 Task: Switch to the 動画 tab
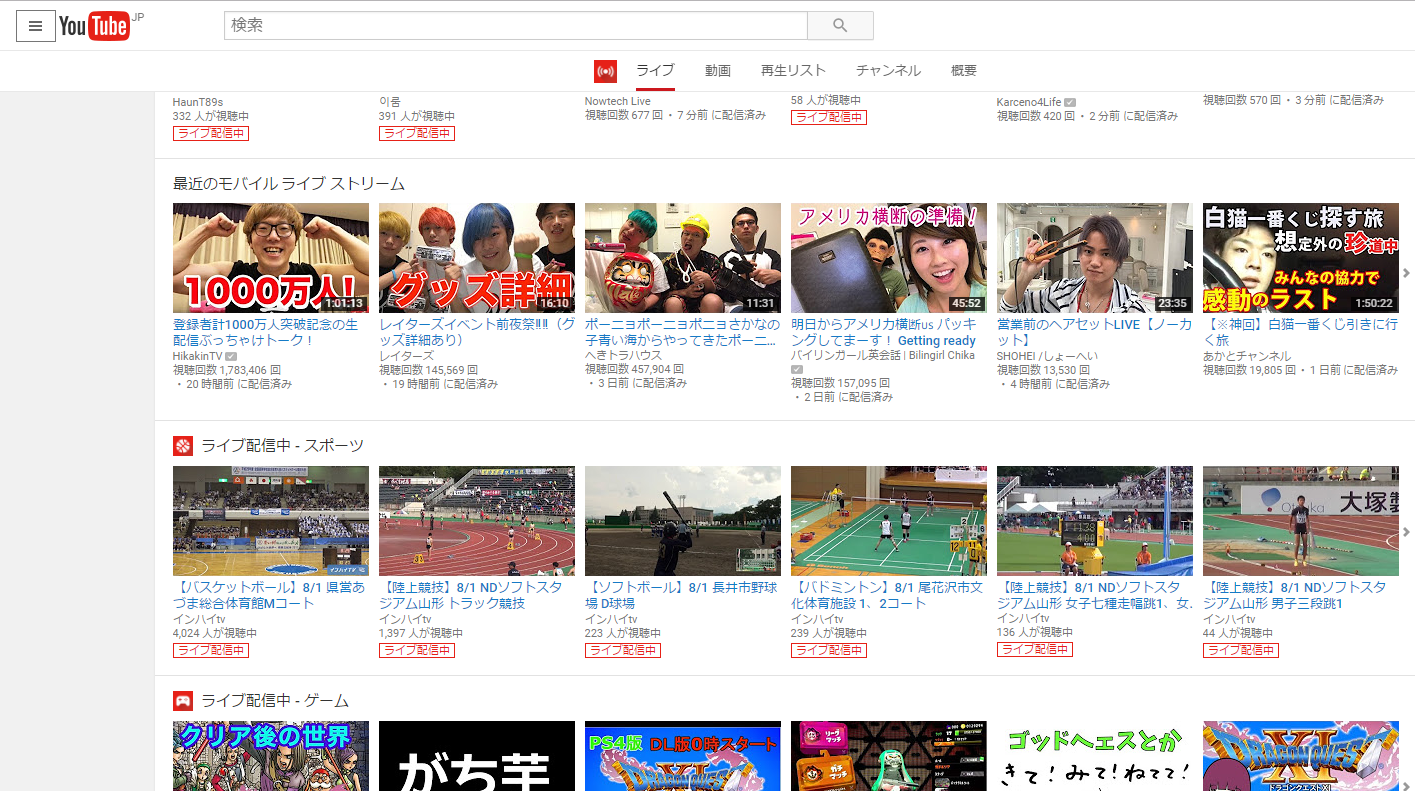[718, 71]
